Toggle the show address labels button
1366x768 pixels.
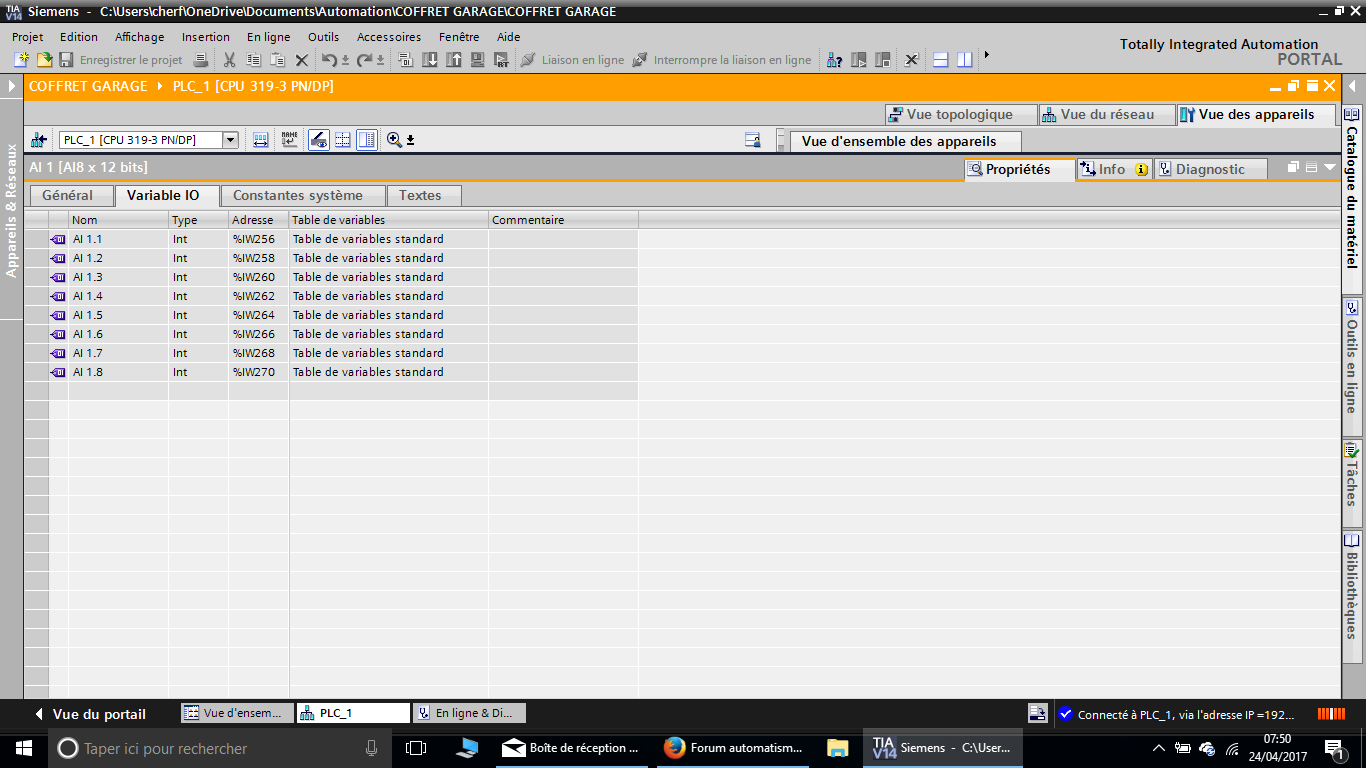(x=261, y=140)
